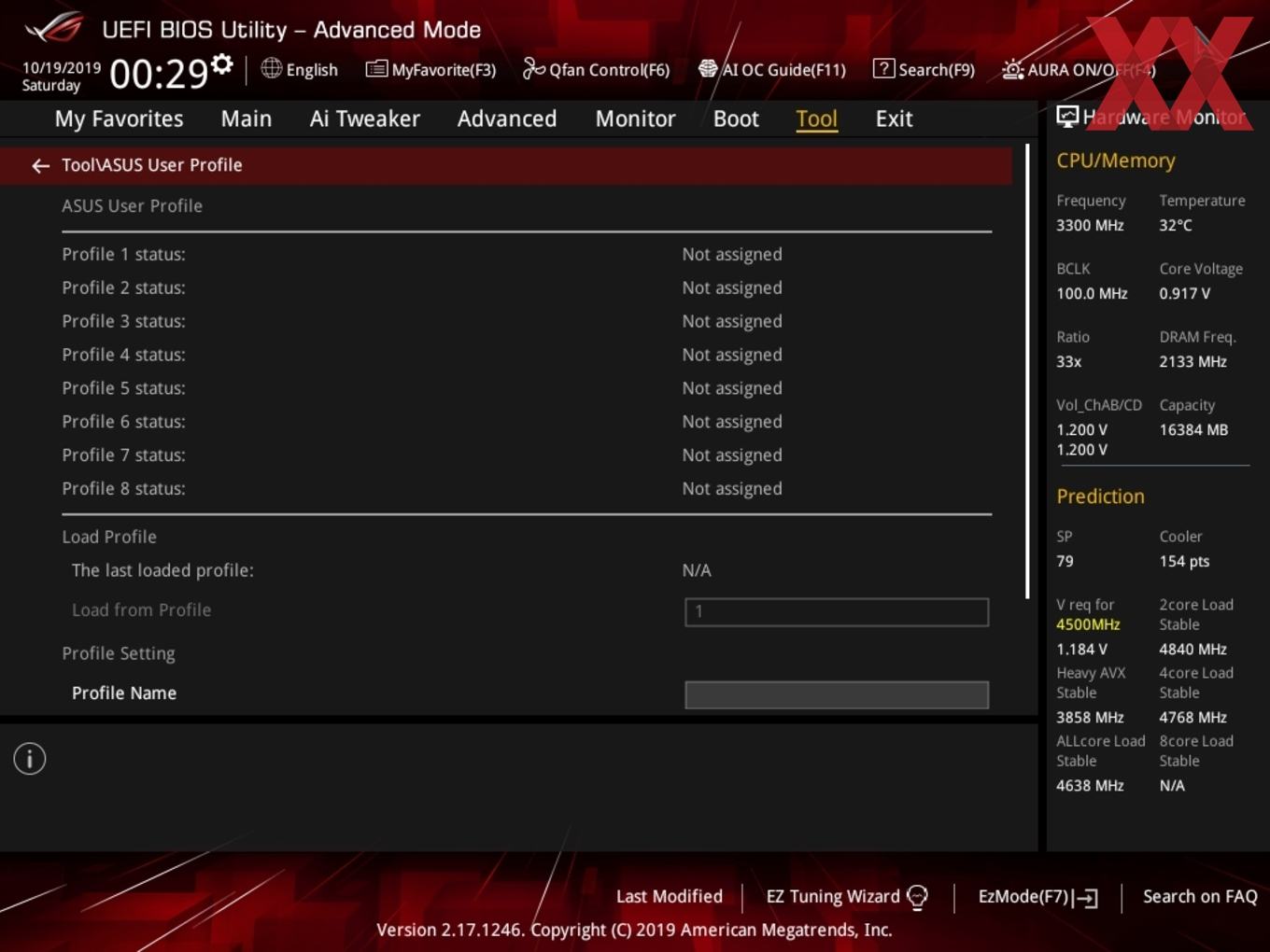1270x952 pixels.
Task: Go to the Advanced tab
Action: [x=507, y=119]
